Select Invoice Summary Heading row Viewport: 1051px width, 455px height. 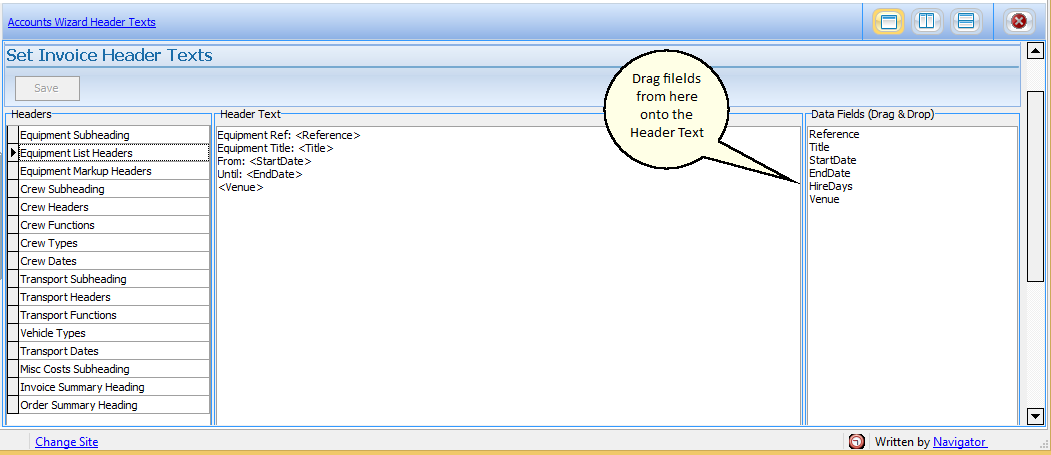(x=82, y=387)
